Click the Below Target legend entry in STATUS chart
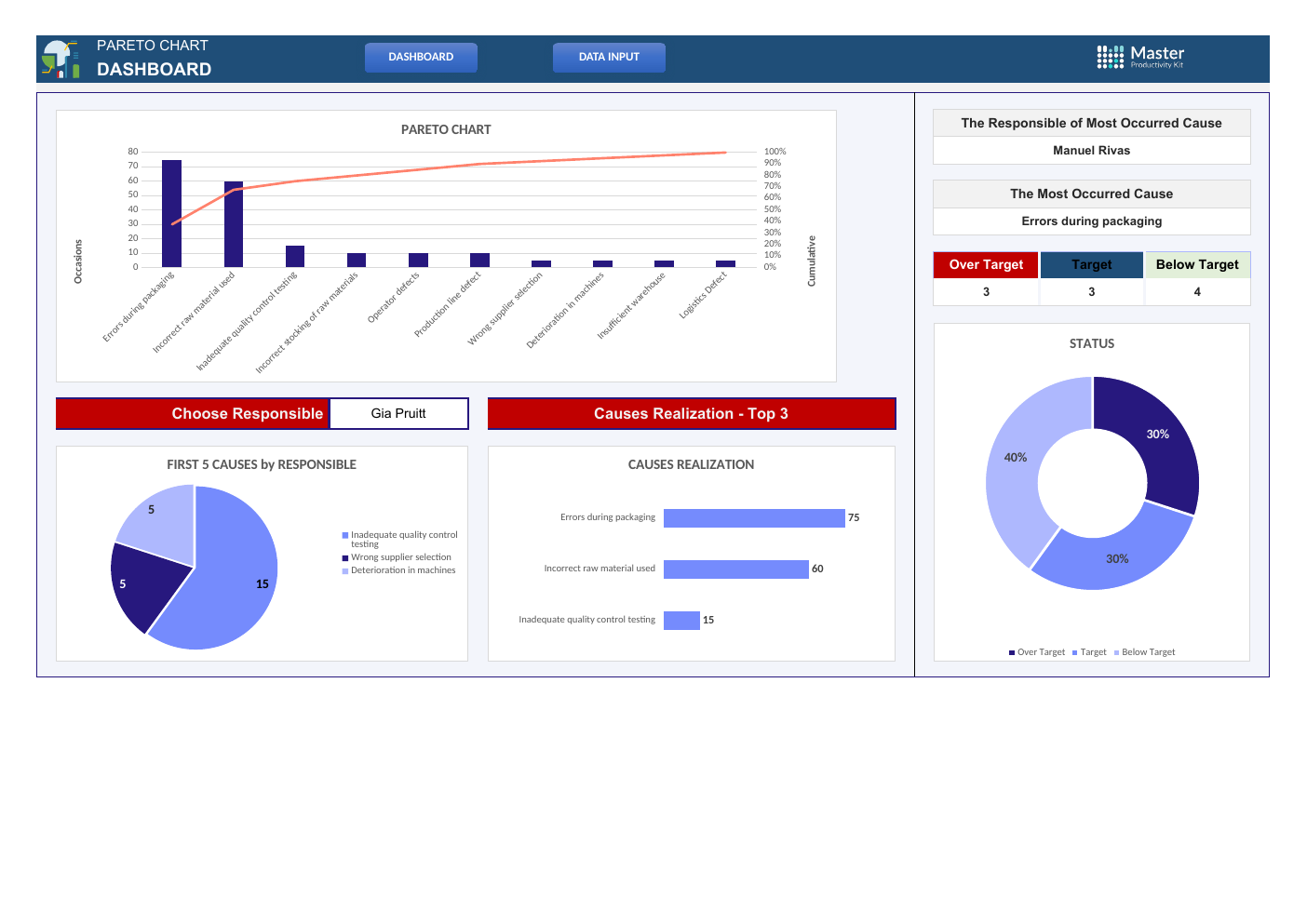 pyautogui.click(x=1145, y=653)
